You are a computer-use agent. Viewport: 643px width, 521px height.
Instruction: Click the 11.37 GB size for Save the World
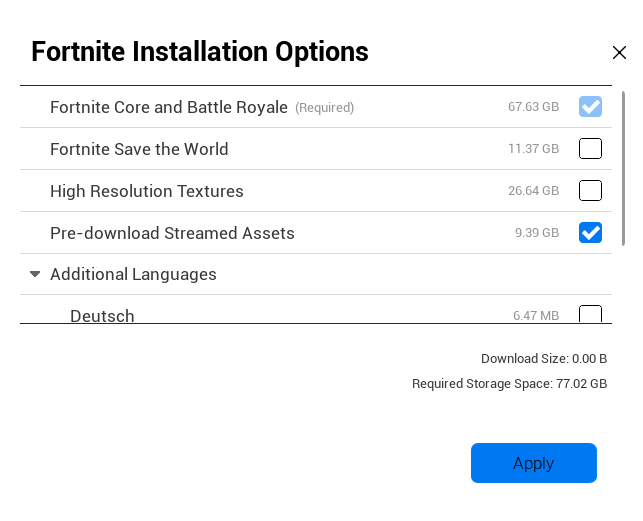533,149
